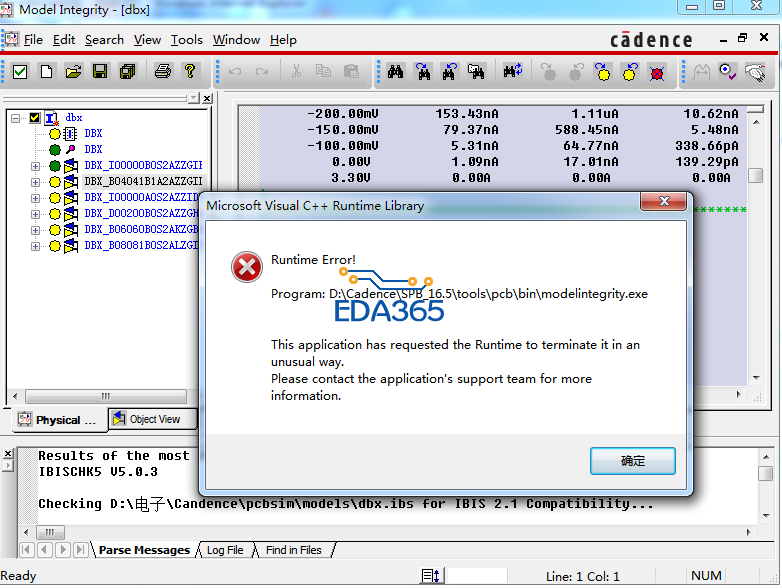
Task: Toggle the checkbox next to dbx root
Action: tap(34, 118)
